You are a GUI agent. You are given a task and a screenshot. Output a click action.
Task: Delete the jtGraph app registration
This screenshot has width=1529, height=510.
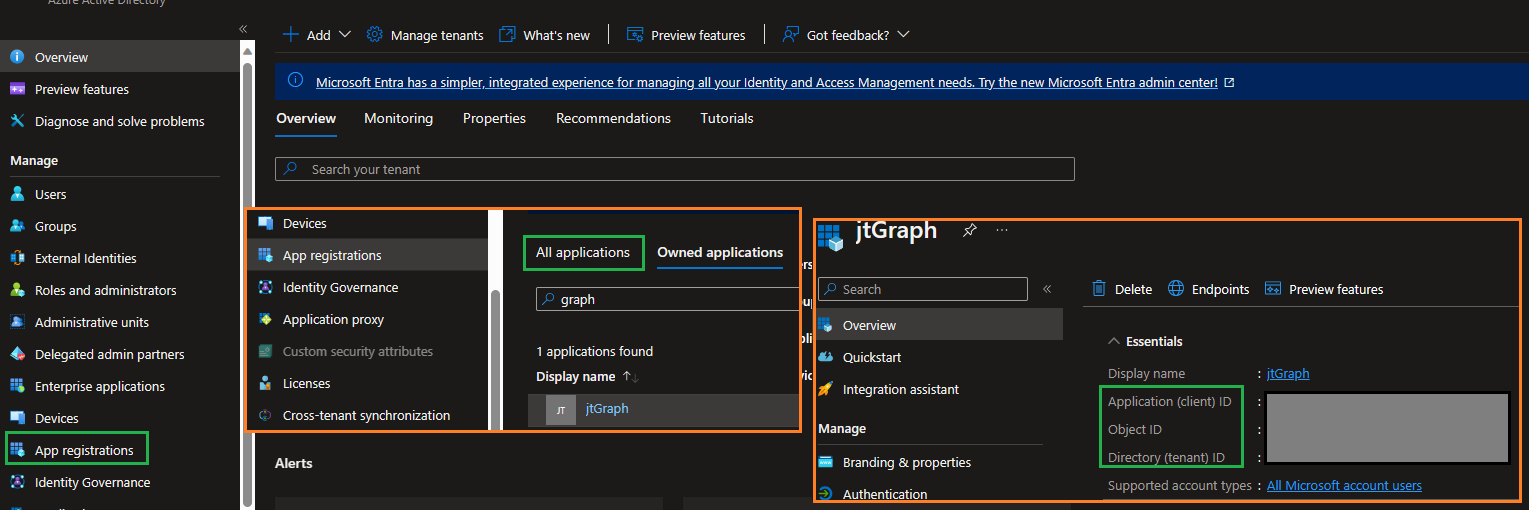1122,289
